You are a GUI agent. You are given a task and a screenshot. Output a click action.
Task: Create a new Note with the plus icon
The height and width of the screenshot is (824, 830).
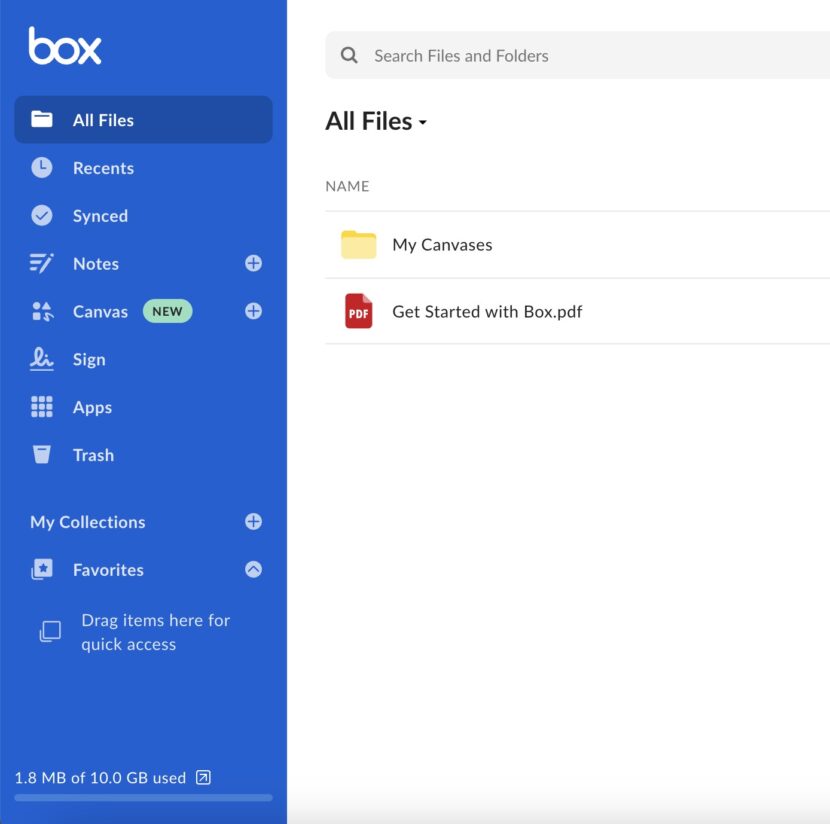click(253, 263)
